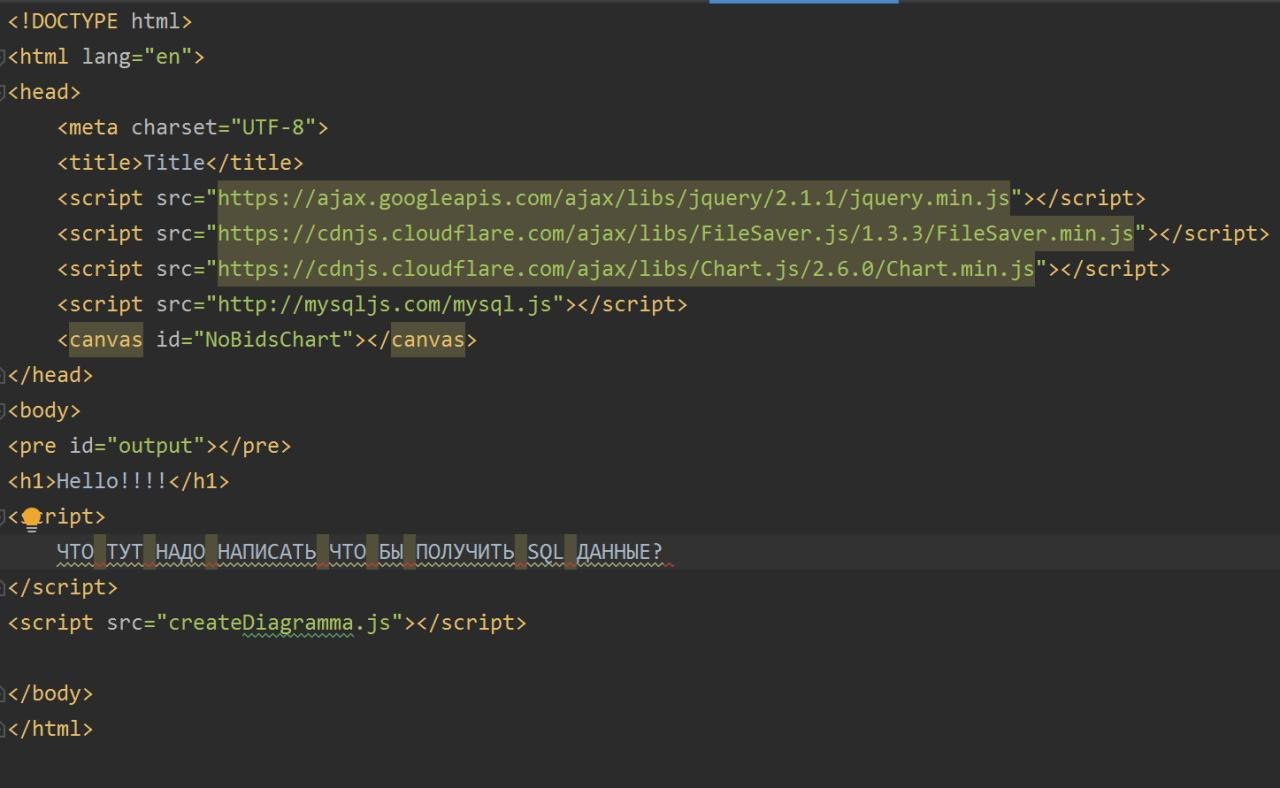Viewport: 1280px width, 788px height.
Task: Click the closing </pre> tag
Action: 255,445
